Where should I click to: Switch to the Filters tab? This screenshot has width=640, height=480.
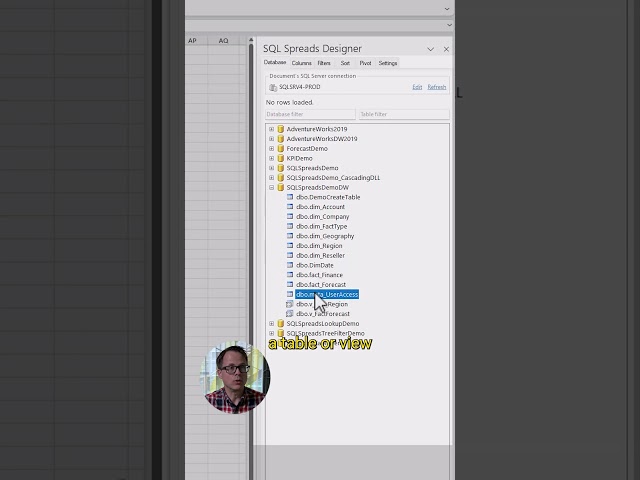coord(324,63)
